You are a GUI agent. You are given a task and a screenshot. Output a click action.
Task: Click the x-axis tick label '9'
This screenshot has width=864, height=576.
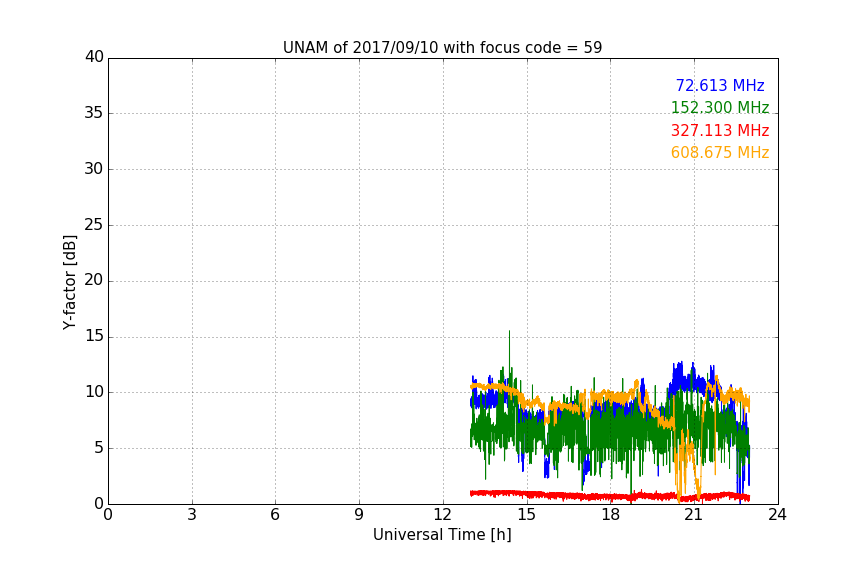pos(359,515)
